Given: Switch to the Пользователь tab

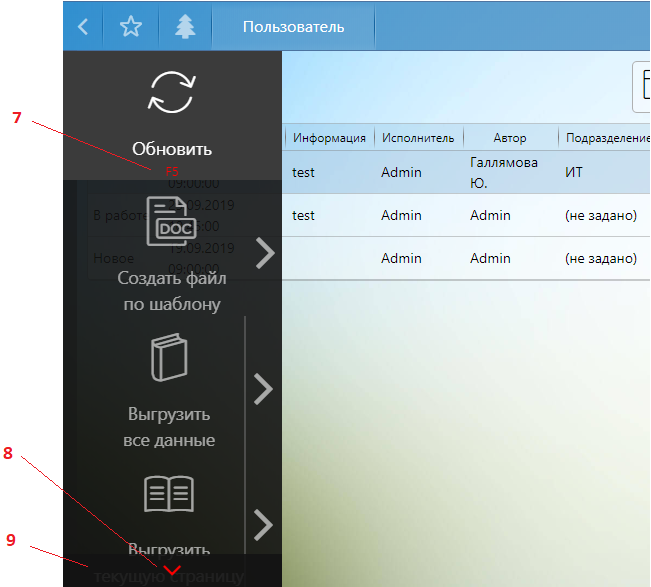Looking at the screenshot, I should point(293,27).
